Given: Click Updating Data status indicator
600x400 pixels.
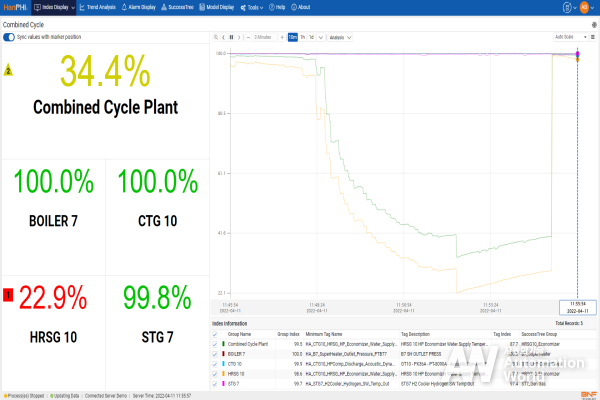Looking at the screenshot, I should [65, 396].
